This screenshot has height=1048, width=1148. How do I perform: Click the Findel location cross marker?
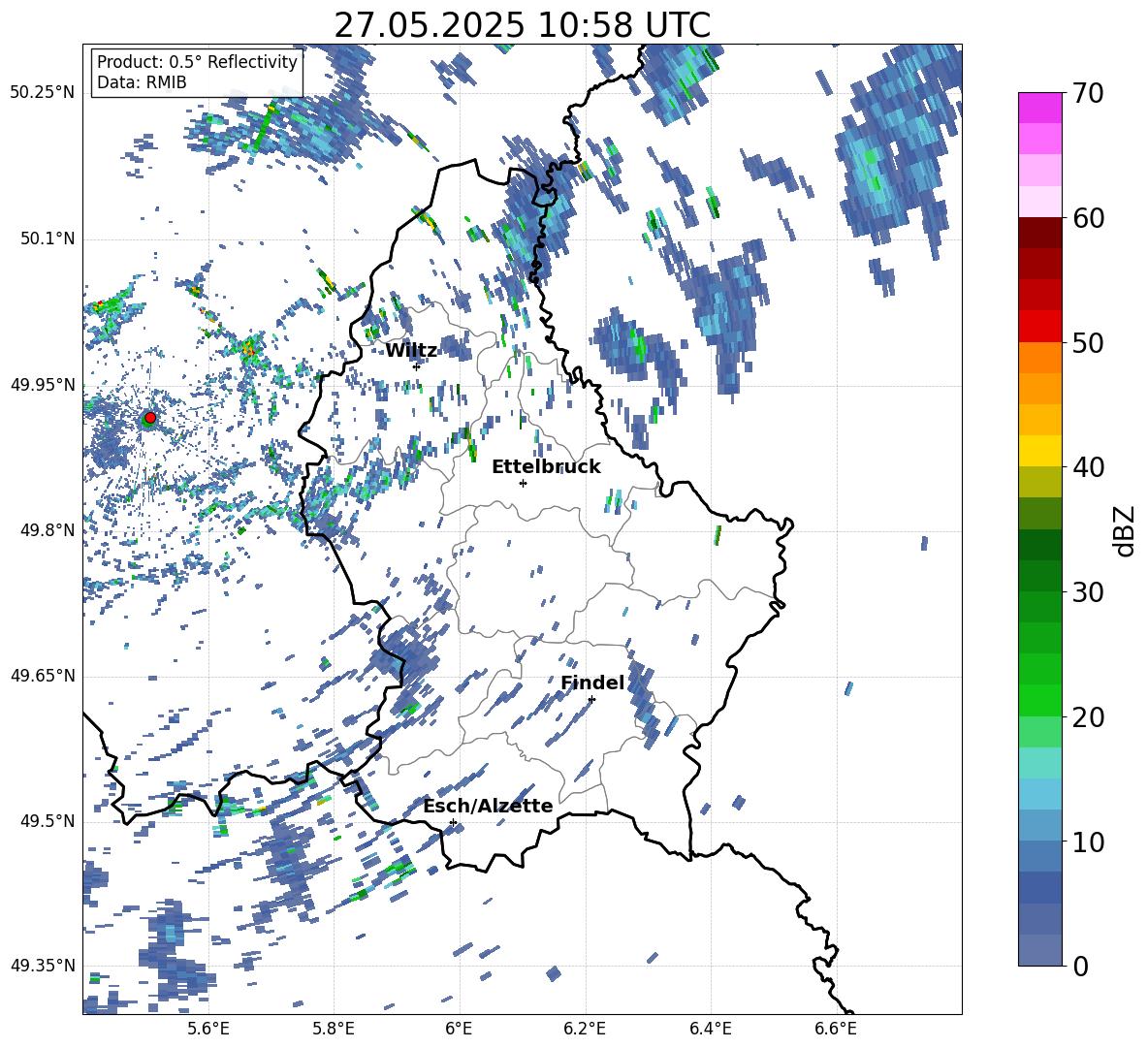click(x=591, y=699)
